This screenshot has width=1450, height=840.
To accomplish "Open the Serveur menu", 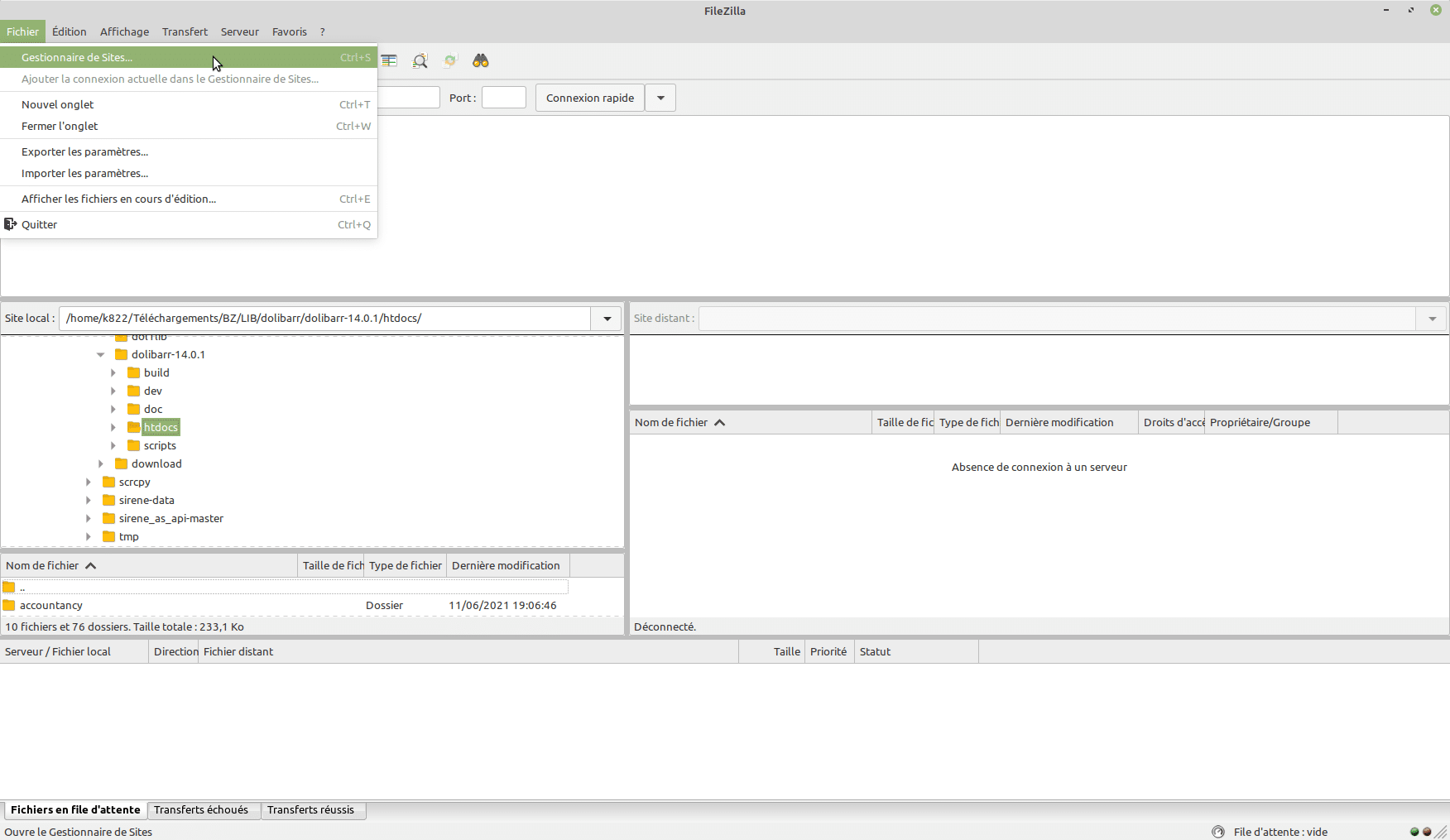I will (240, 31).
